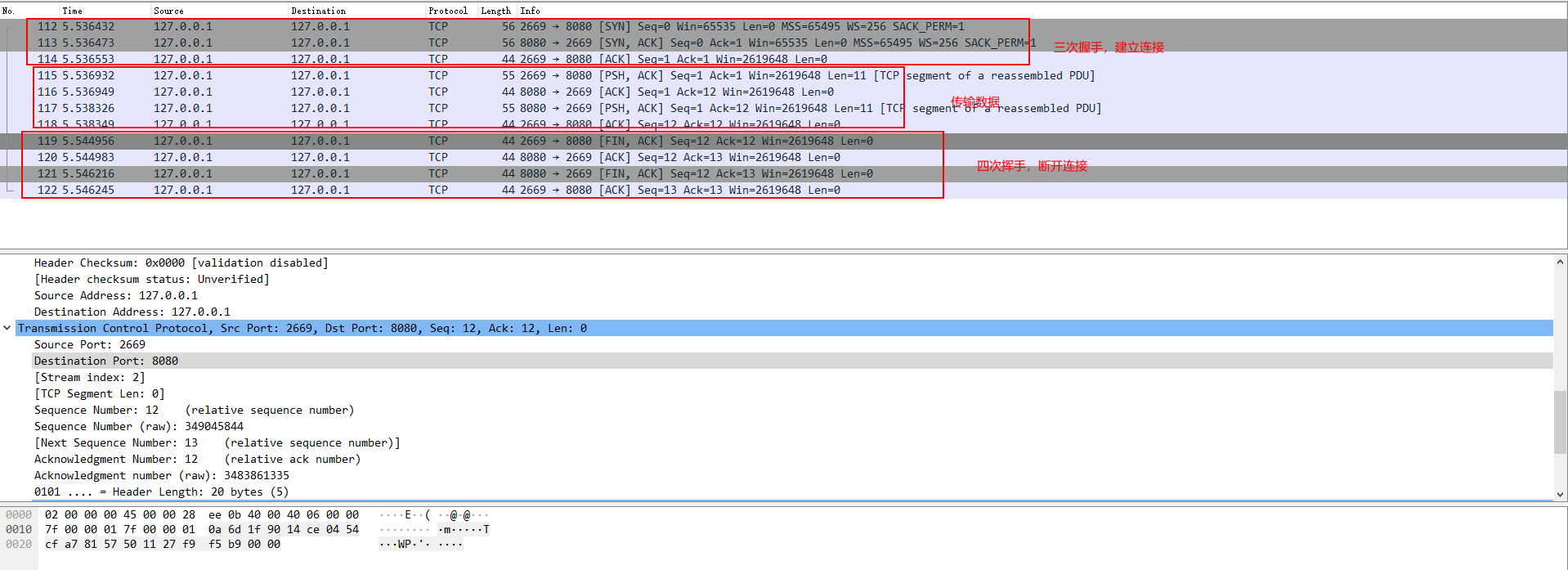Click the Info column header
Viewport: 1568px width, 570px height.
pos(530,11)
